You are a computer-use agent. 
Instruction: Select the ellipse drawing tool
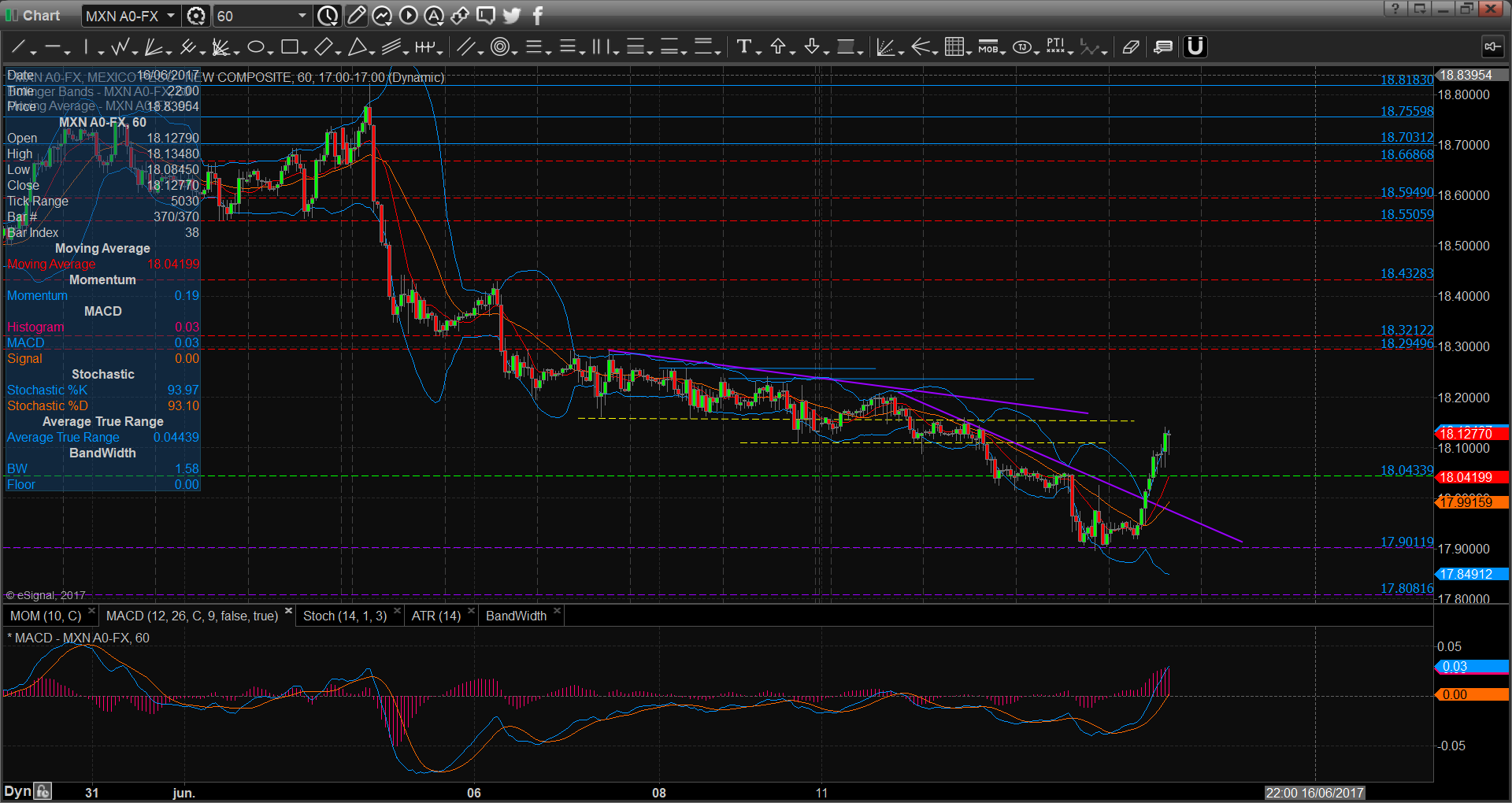[255, 47]
